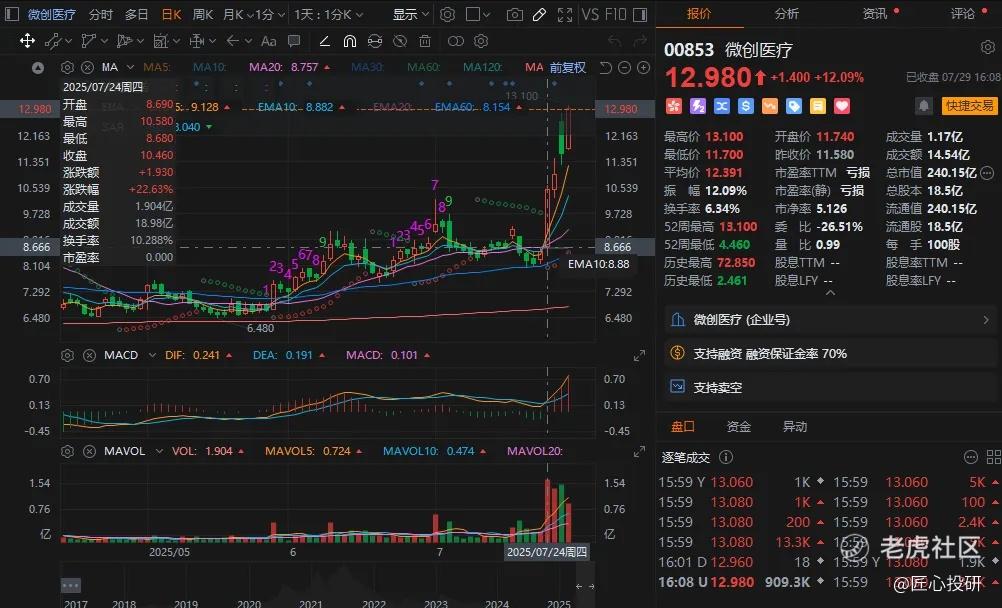Toggle 前复权 price adjustment
Screen dimensions: 1002x608
pos(567,67)
